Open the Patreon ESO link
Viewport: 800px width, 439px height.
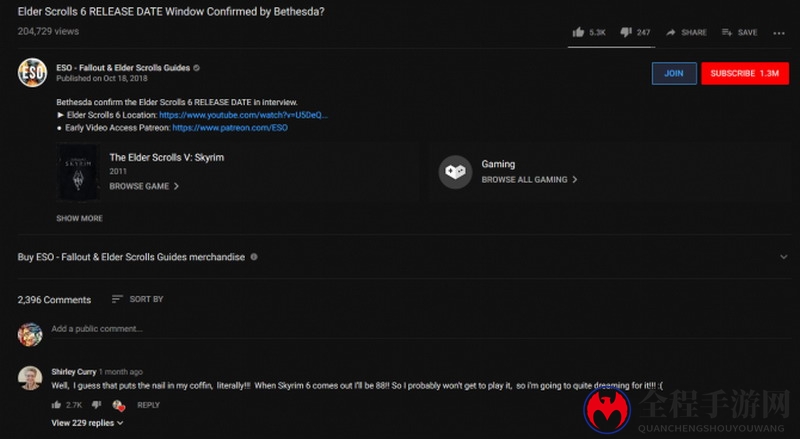coord(230,128)
